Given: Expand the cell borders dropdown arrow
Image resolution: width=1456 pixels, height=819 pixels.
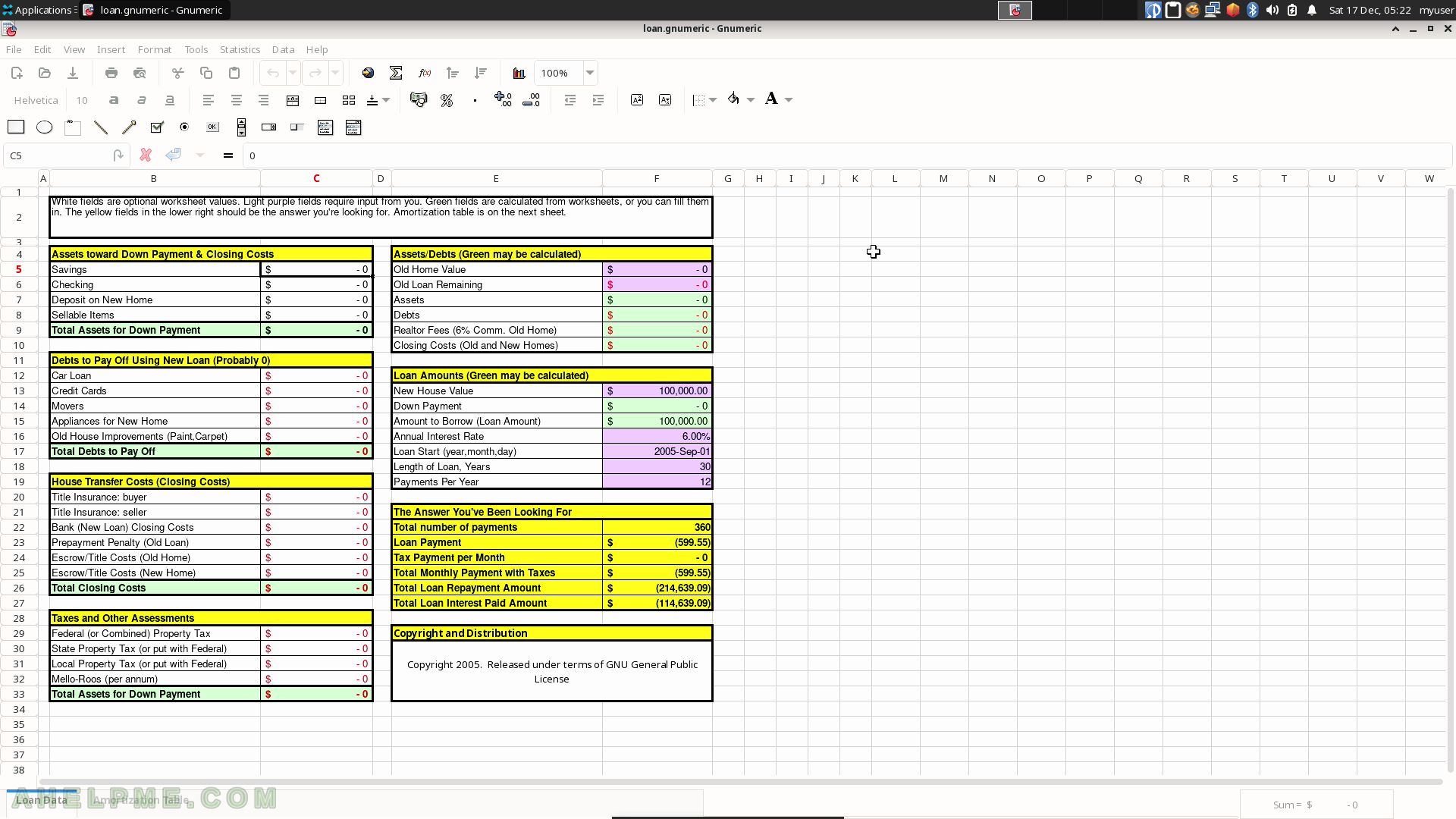Looking at the screenshot, I should [713, 100].
